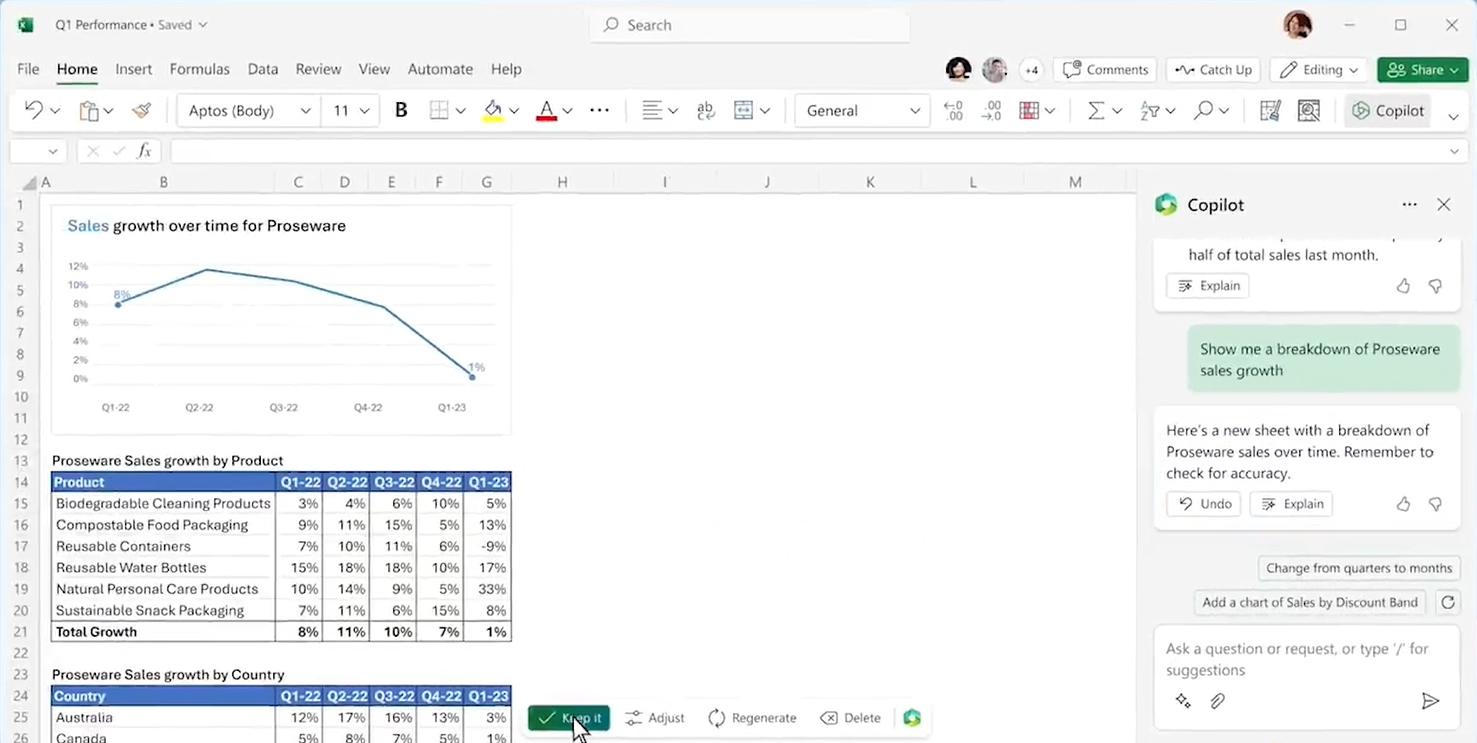Toggle bold formatting in the ribbon
This screenshot has width=1477, height=743.
point(400,110)
